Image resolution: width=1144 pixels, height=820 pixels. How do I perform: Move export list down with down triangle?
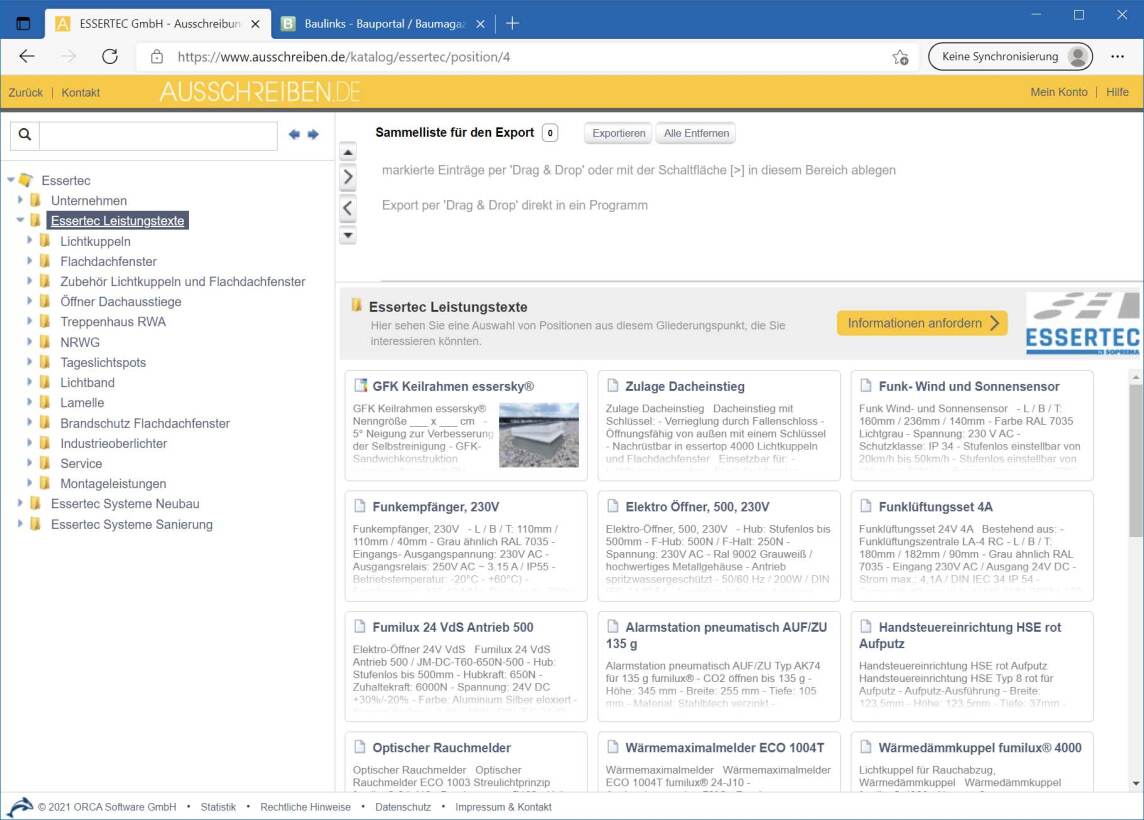(x=348, y=235)
